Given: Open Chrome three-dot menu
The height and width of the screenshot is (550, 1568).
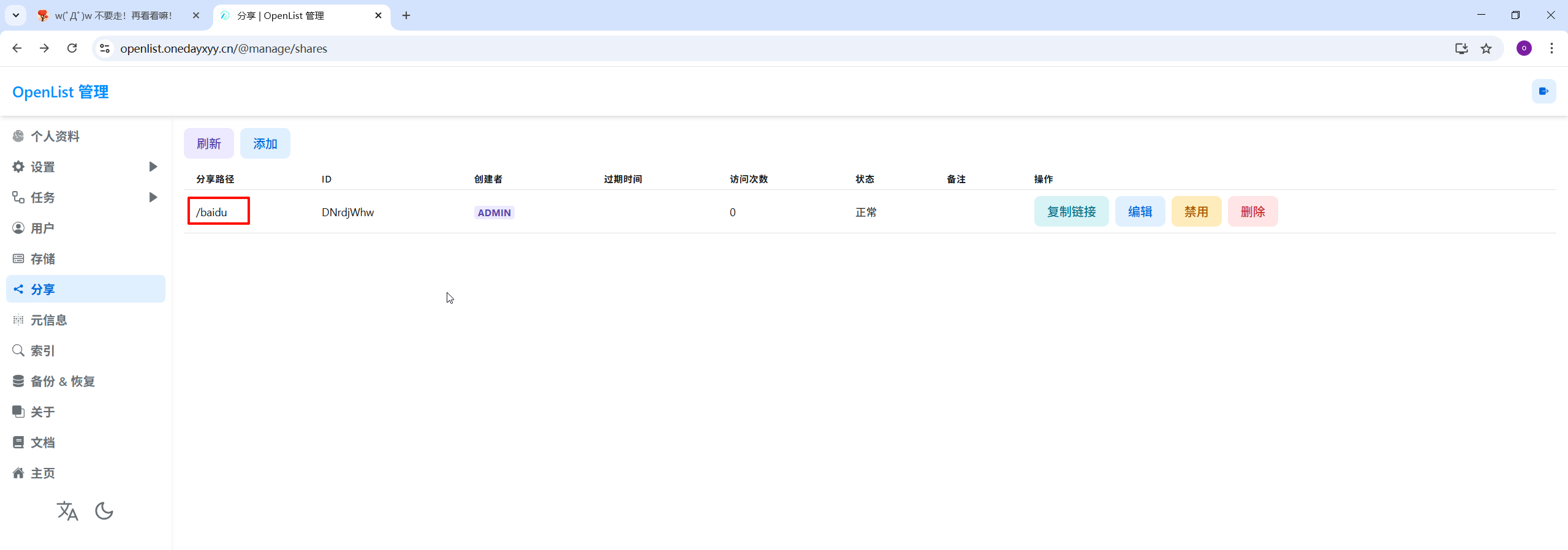Looking at the screenshot, I should [x=1551, y=48].
